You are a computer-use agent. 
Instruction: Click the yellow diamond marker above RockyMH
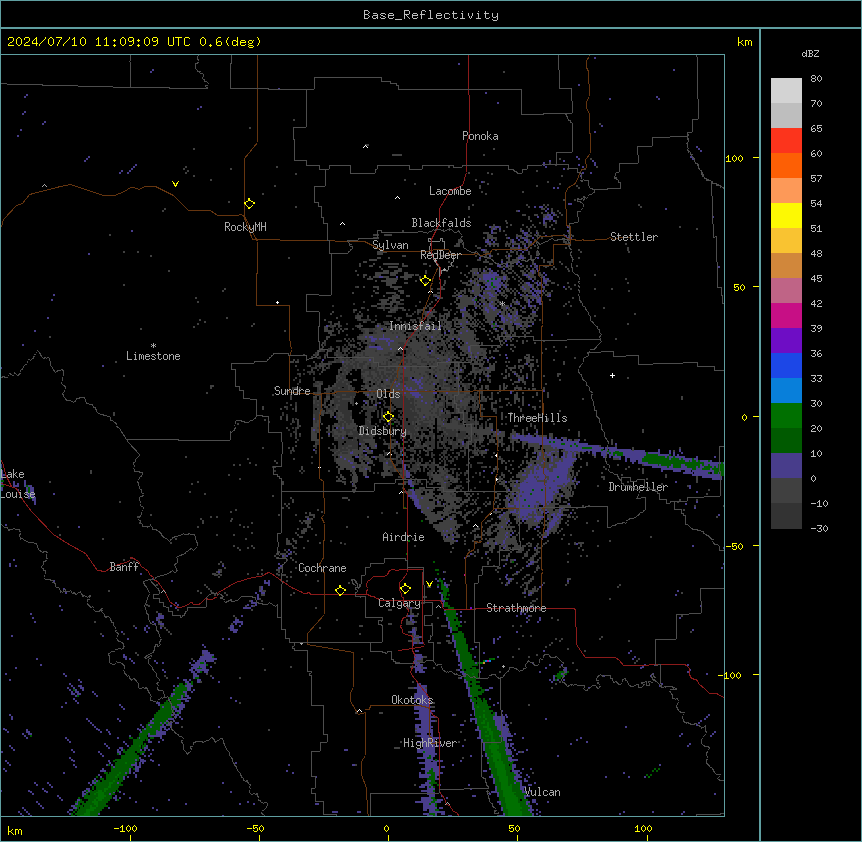tap(250, 204)
